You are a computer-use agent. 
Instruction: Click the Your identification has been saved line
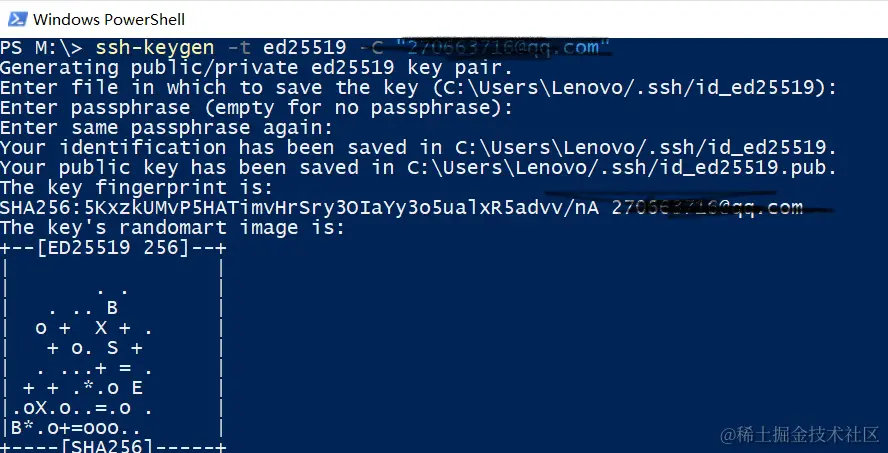click(x=419, y=148)
